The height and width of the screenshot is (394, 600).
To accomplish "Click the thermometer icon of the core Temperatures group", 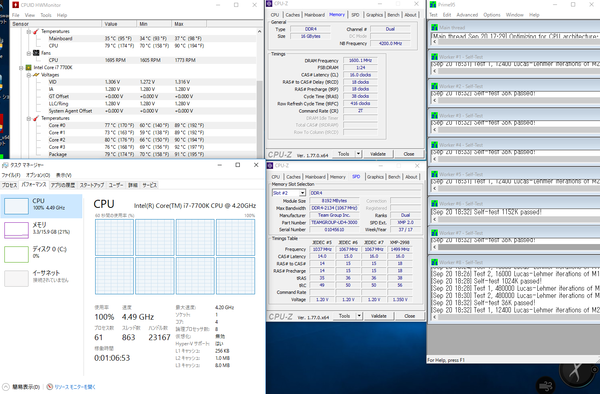I will pos(36,118).
